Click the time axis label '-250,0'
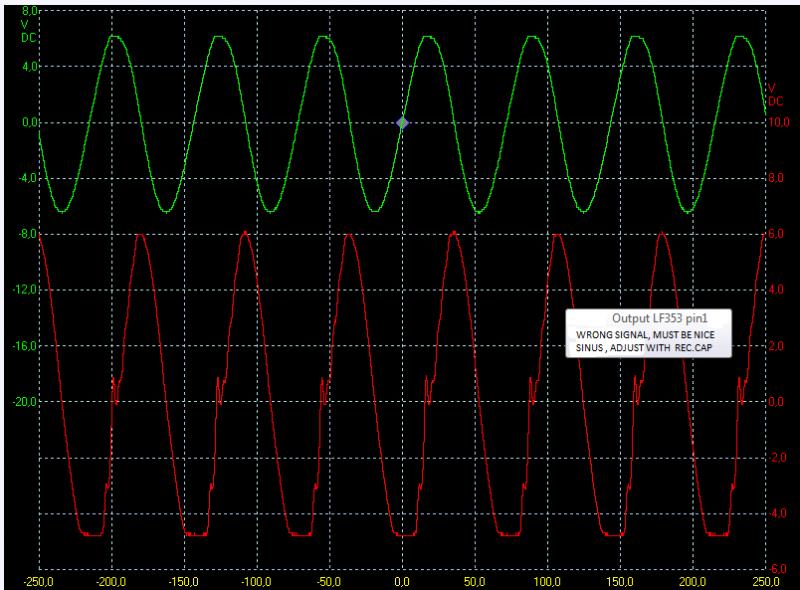 38,582
